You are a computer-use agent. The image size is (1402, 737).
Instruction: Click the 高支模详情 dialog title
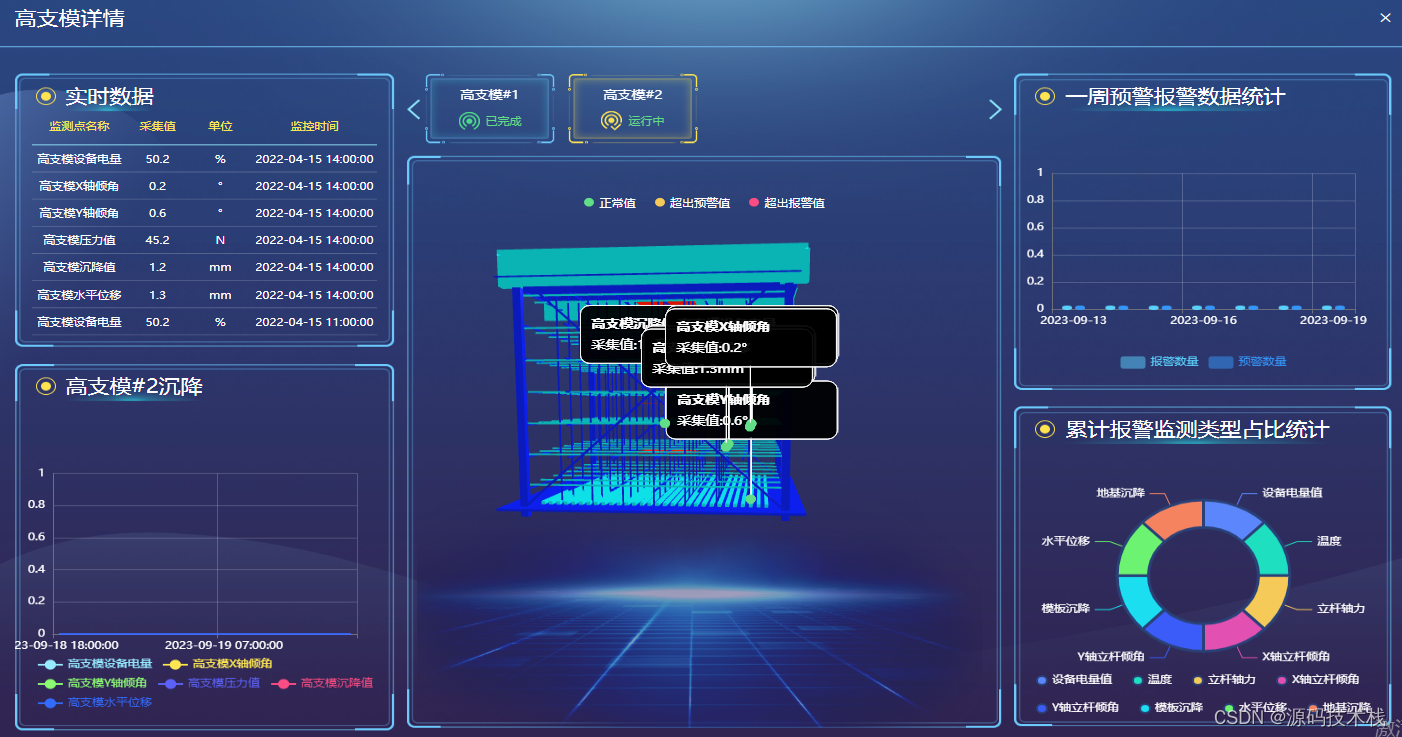70,19
